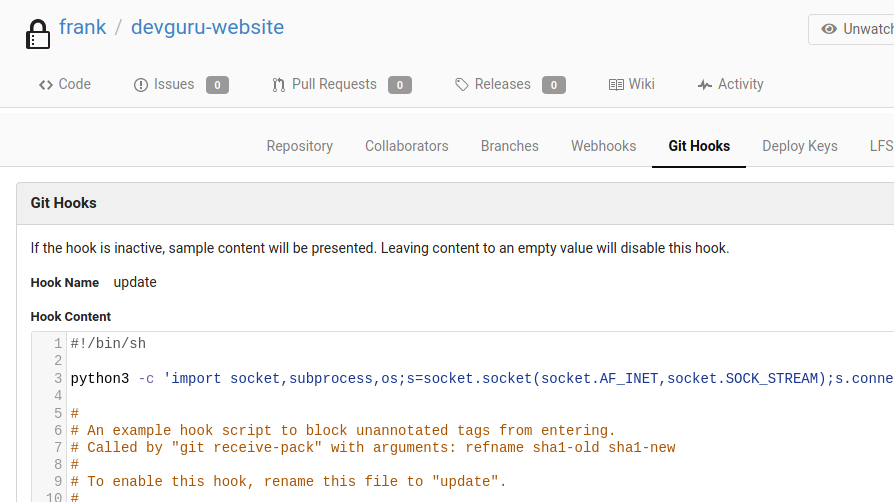Open the Collaborators settings tab

tap(406, 146)
